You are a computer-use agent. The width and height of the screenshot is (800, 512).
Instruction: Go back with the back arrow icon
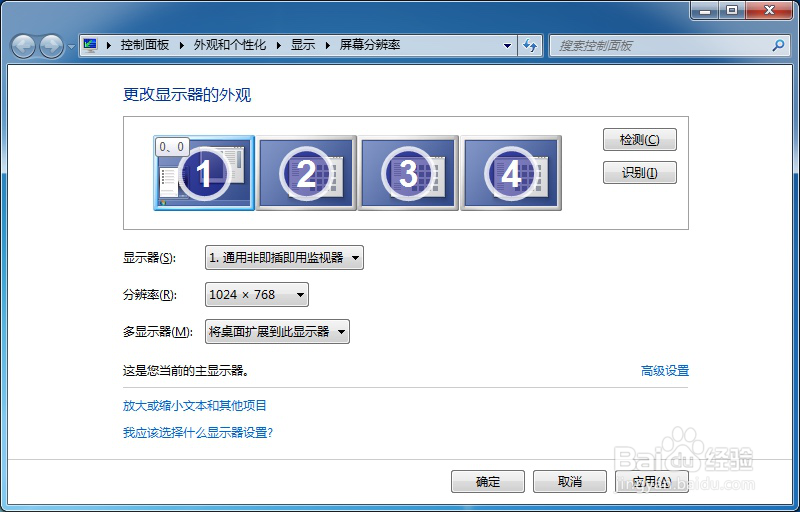click(x=23, y=46)
